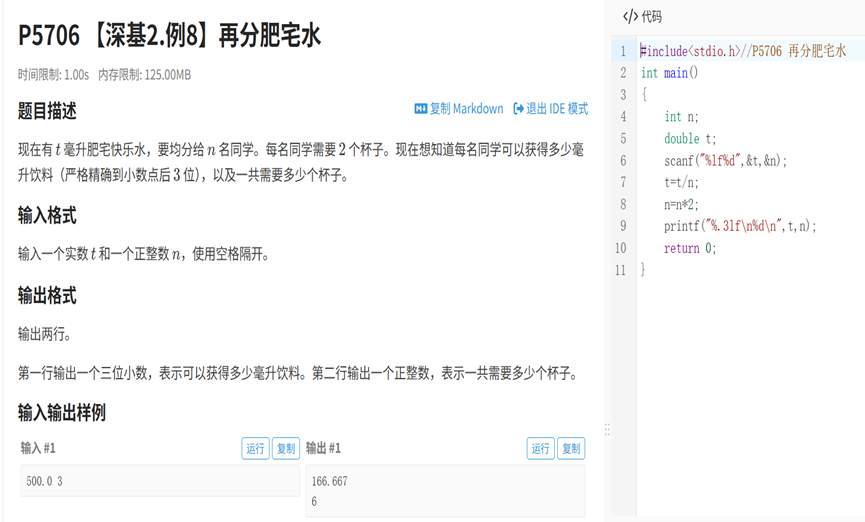
Task: Place cursor on the printf line
Action: (x=740, y=226)
